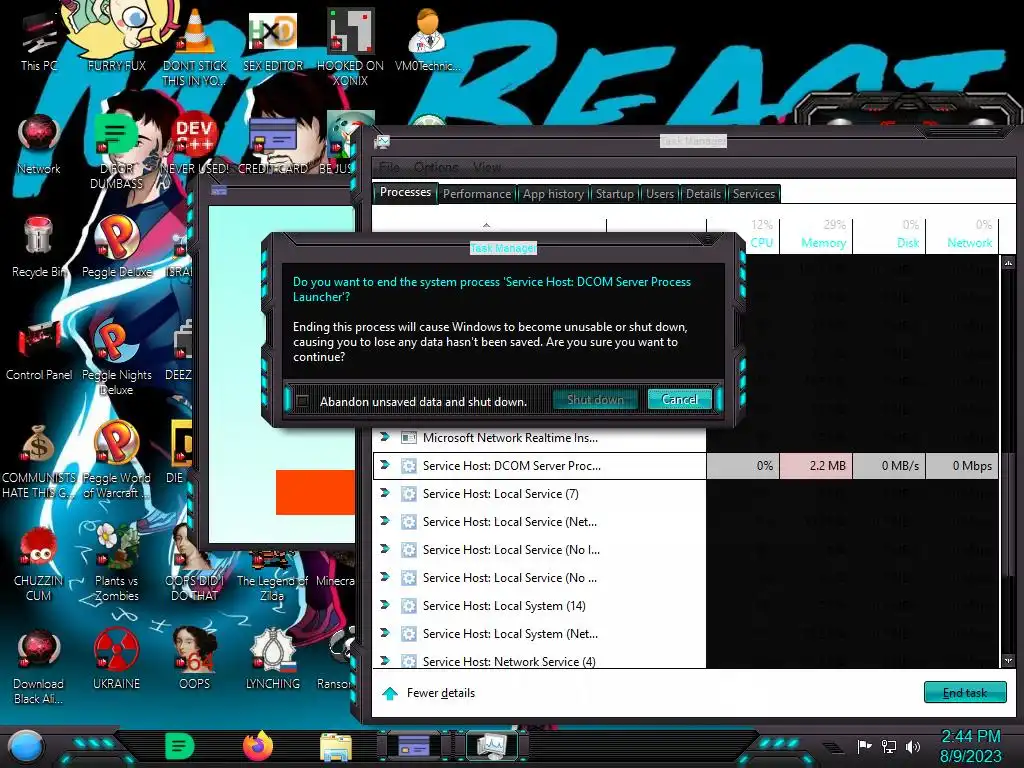Click the 2.2 MB memory cell

[816, 466]
